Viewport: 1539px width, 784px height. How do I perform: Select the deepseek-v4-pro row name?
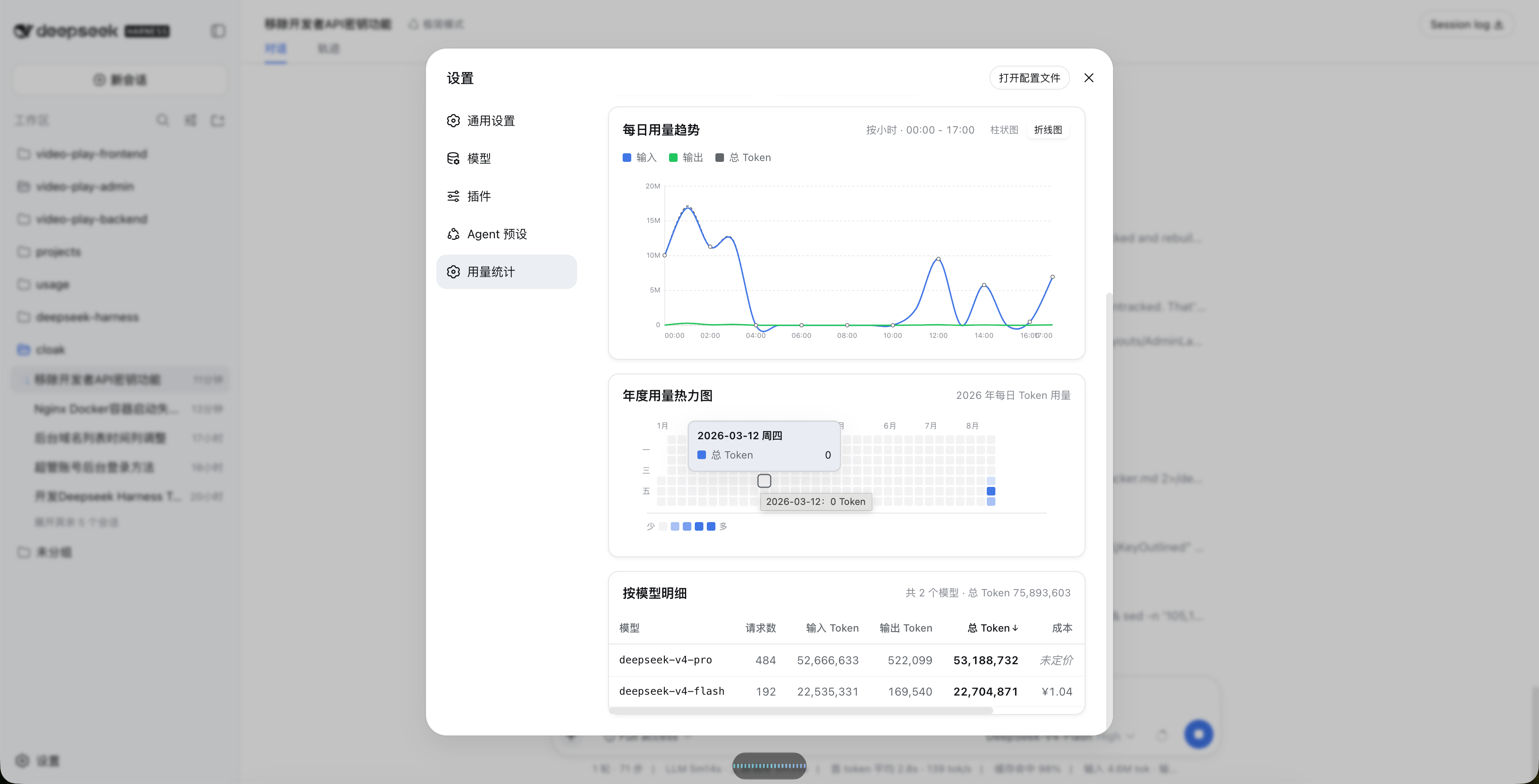click(x=666, y=660)
